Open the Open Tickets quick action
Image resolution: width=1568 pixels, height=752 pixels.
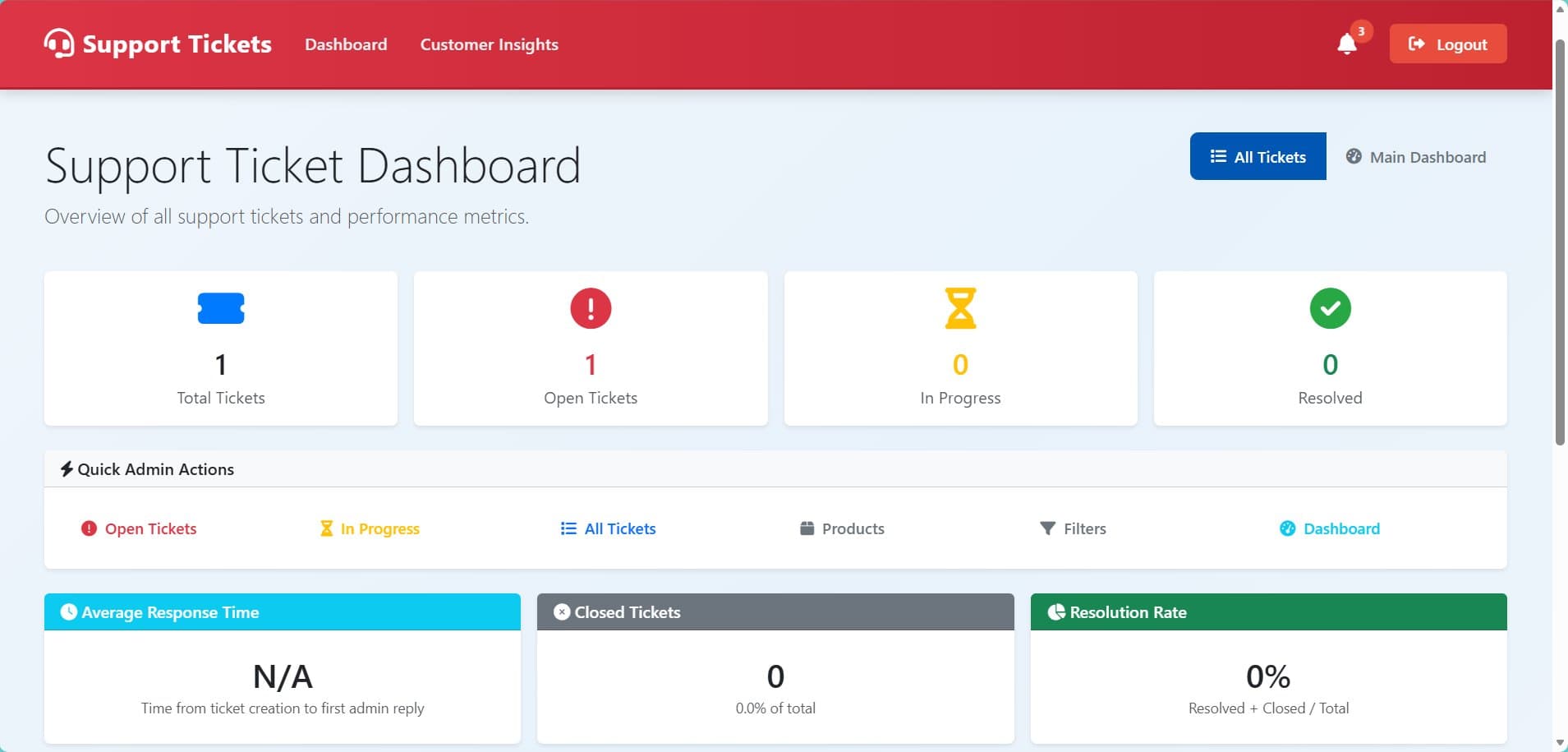click(x=139, y=528)
